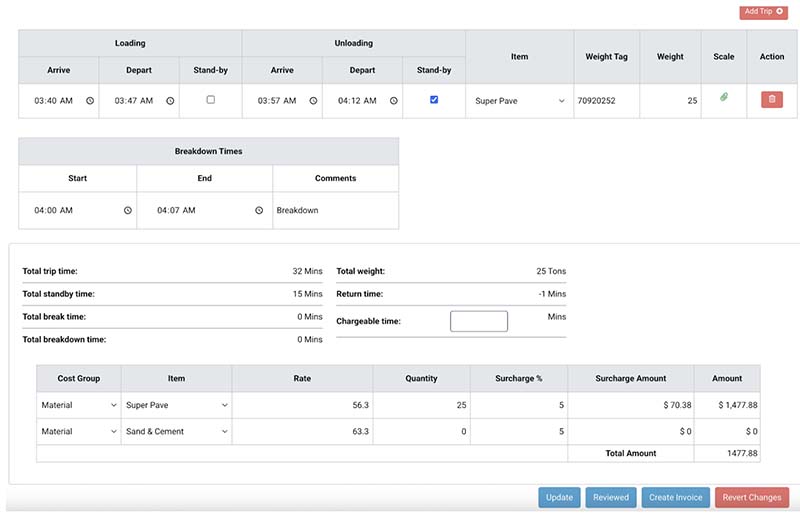Open the Item dropdown showing Sand & Cement

pos(177,431)
